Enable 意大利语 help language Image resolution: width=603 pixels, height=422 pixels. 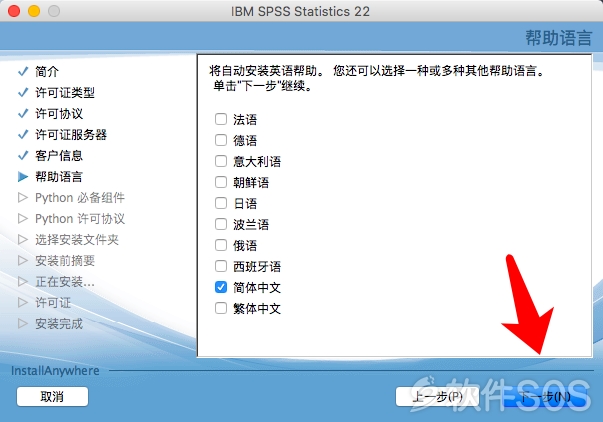coord(221,161)
